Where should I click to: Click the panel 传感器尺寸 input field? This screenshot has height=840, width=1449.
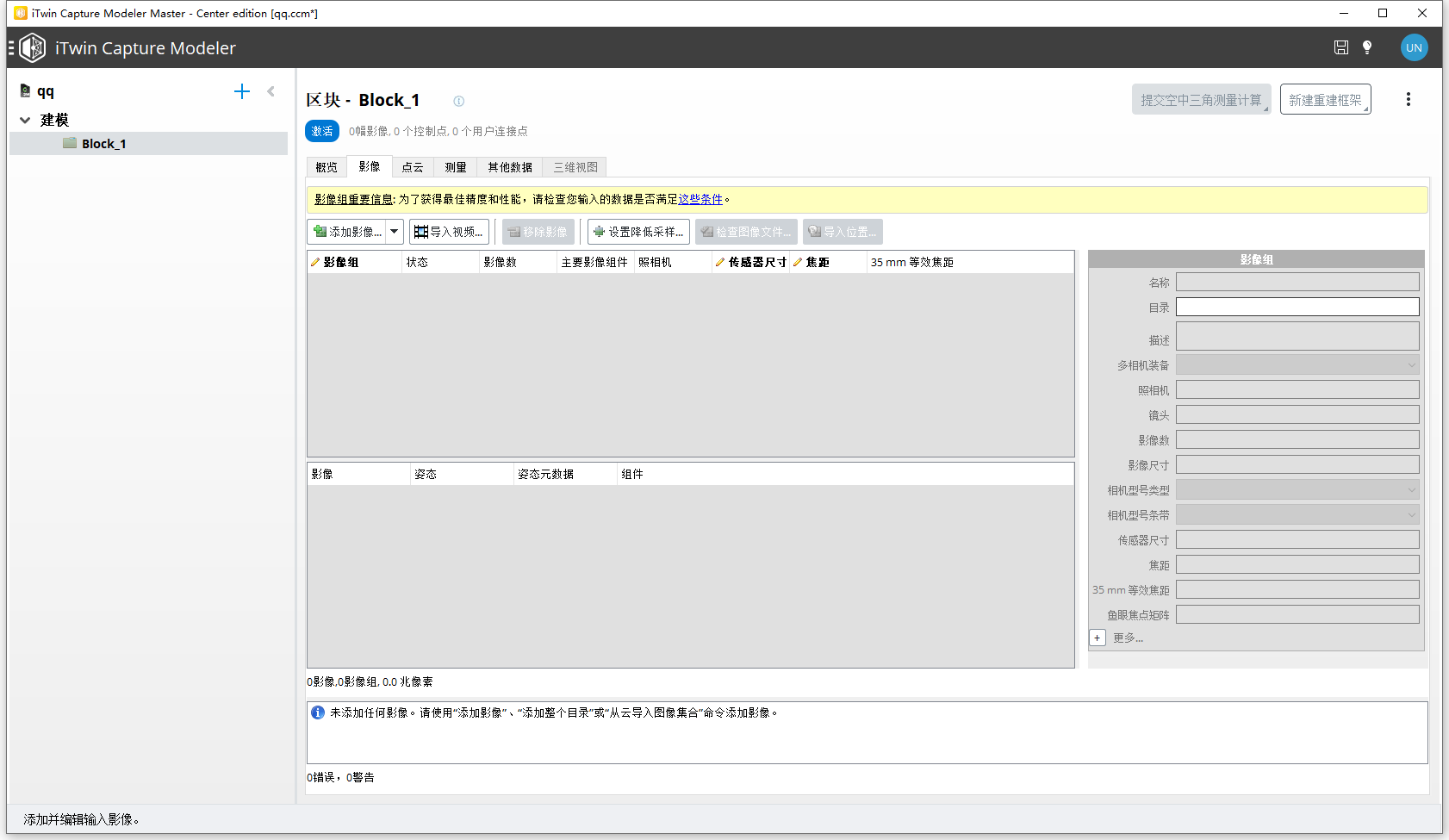pos(1297,539)
